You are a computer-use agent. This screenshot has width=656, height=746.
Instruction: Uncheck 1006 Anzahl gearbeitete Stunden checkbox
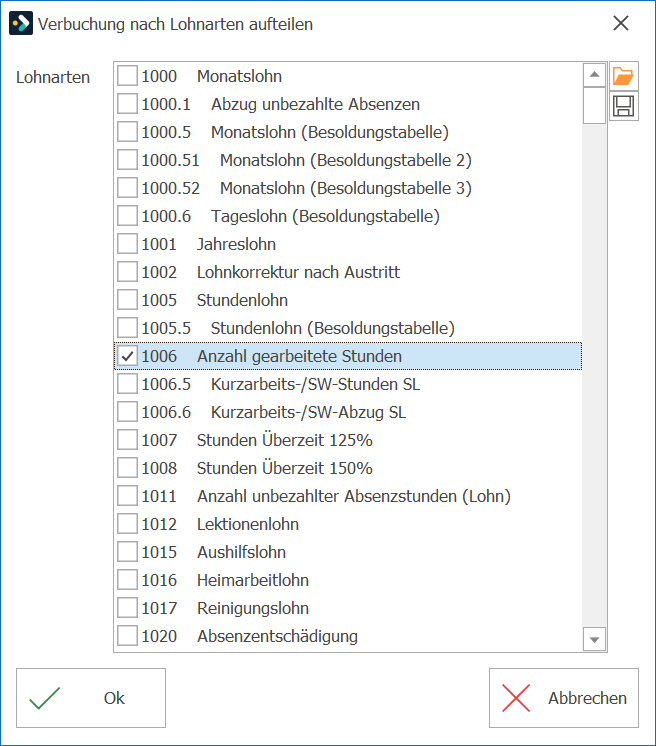coord(127,356)
